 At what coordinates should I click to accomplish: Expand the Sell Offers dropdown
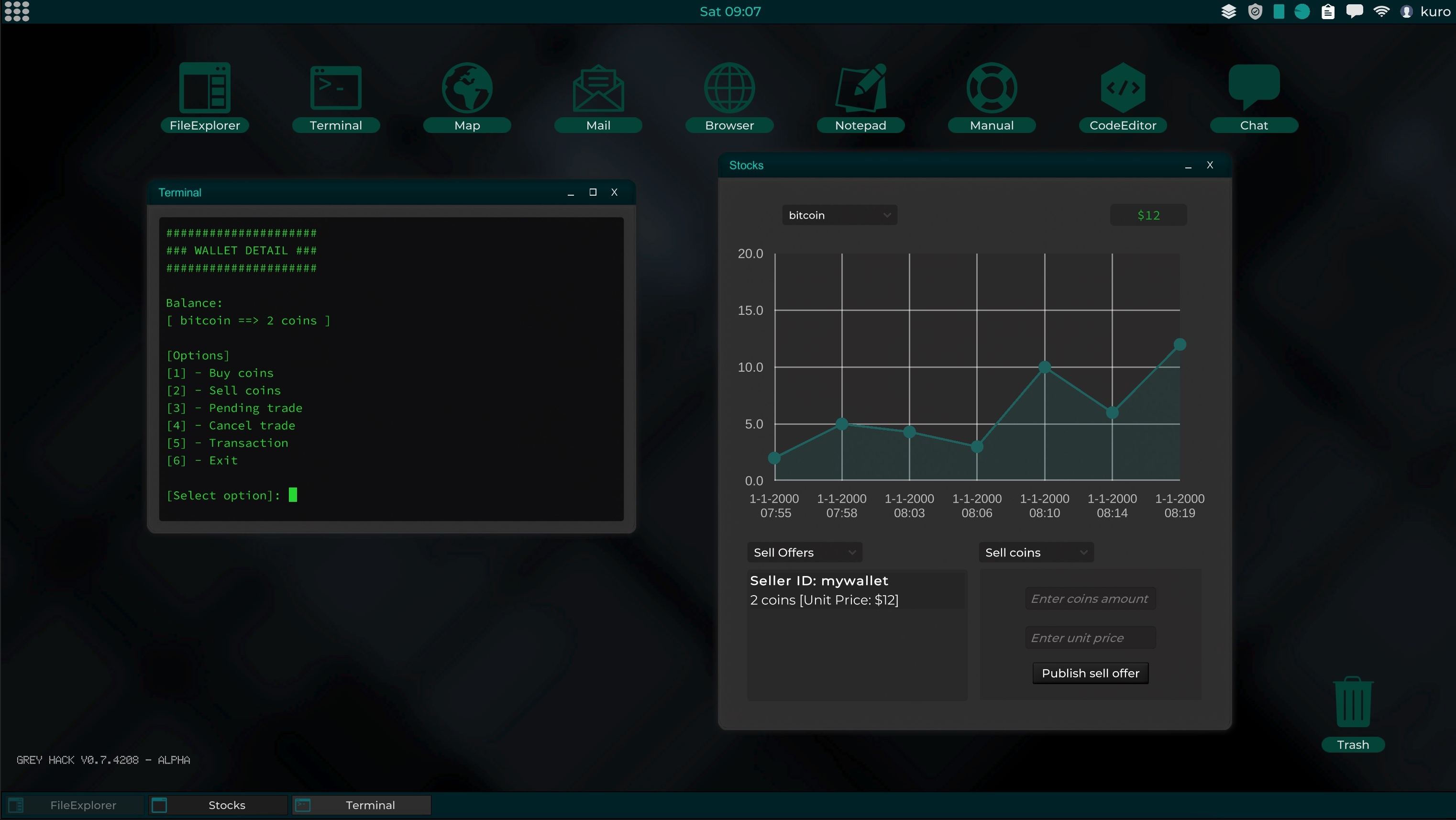click(804, 553)
